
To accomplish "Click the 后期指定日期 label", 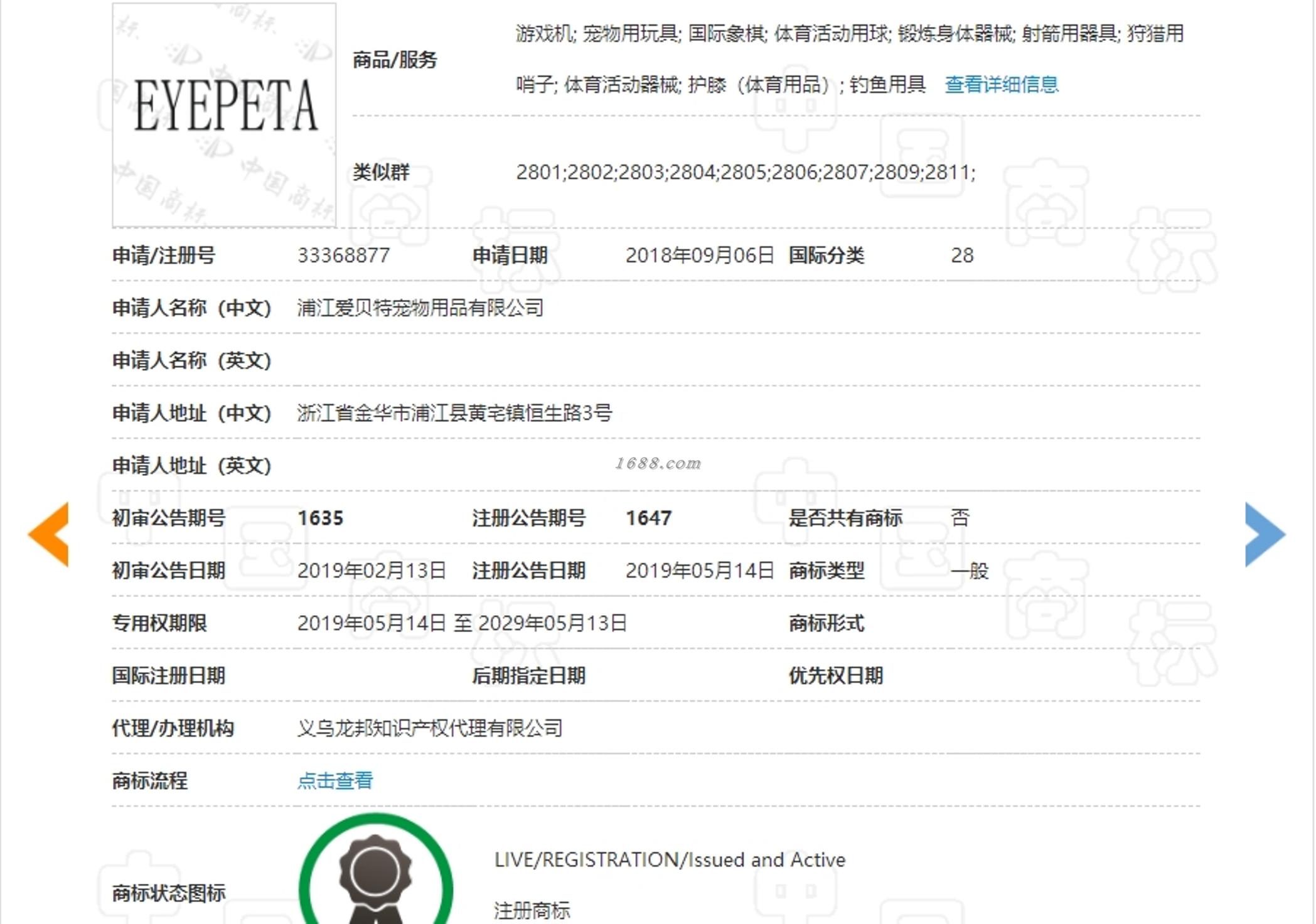I will coord(529,676).
